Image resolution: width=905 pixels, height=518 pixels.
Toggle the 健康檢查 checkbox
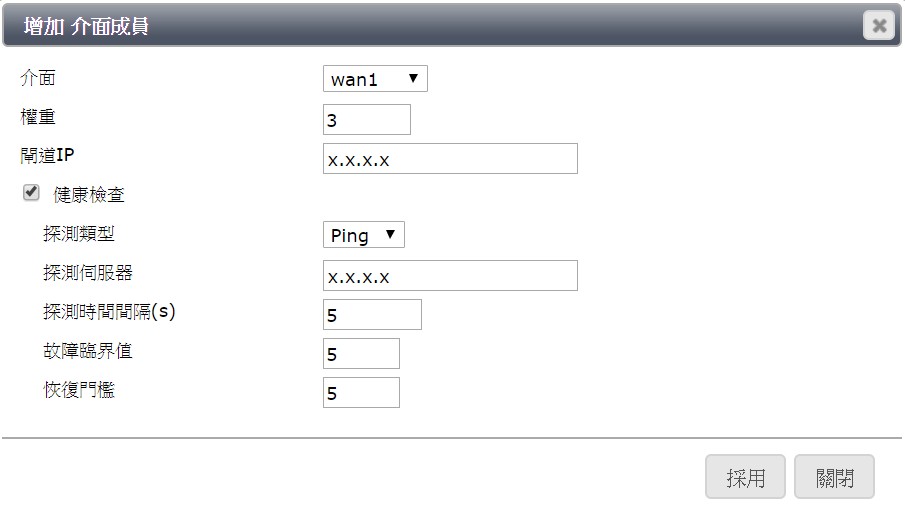pos(31,193)
